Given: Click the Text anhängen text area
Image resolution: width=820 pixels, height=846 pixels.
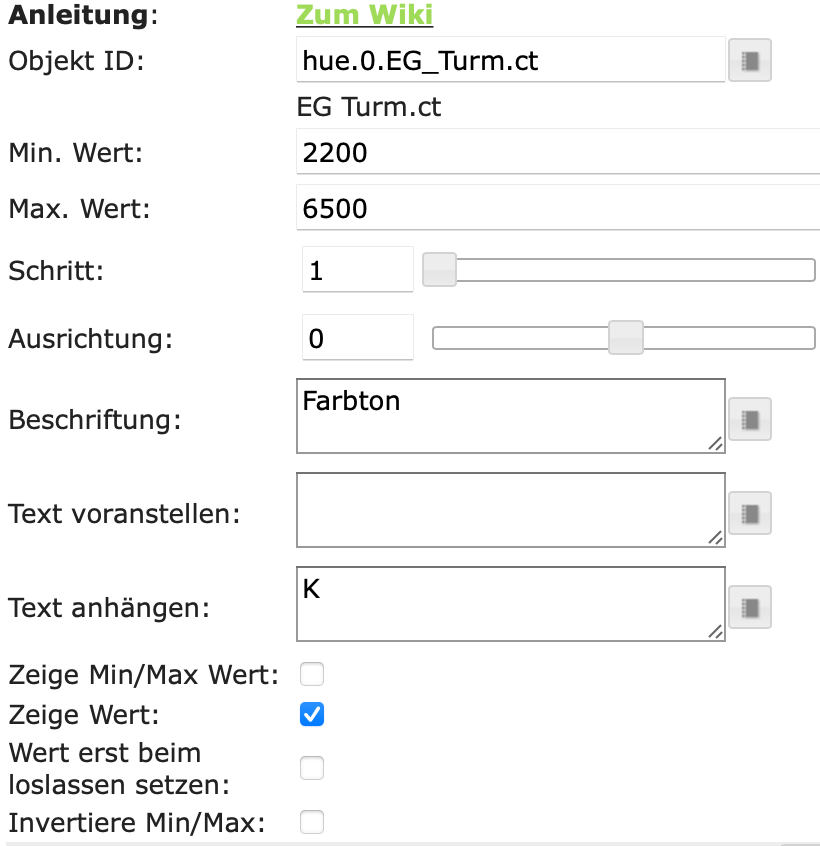Looking at the screenshot, I should (x=510, y=604).
